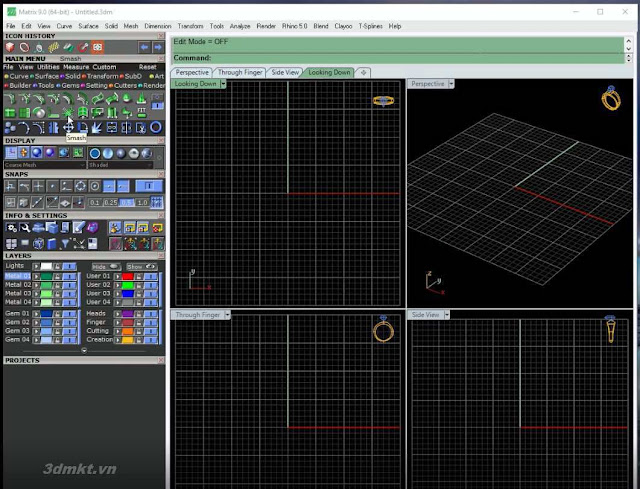Open the Rhino 5.0 menu
The height and width of the screenshot is (489, 640).
[294, 26]
